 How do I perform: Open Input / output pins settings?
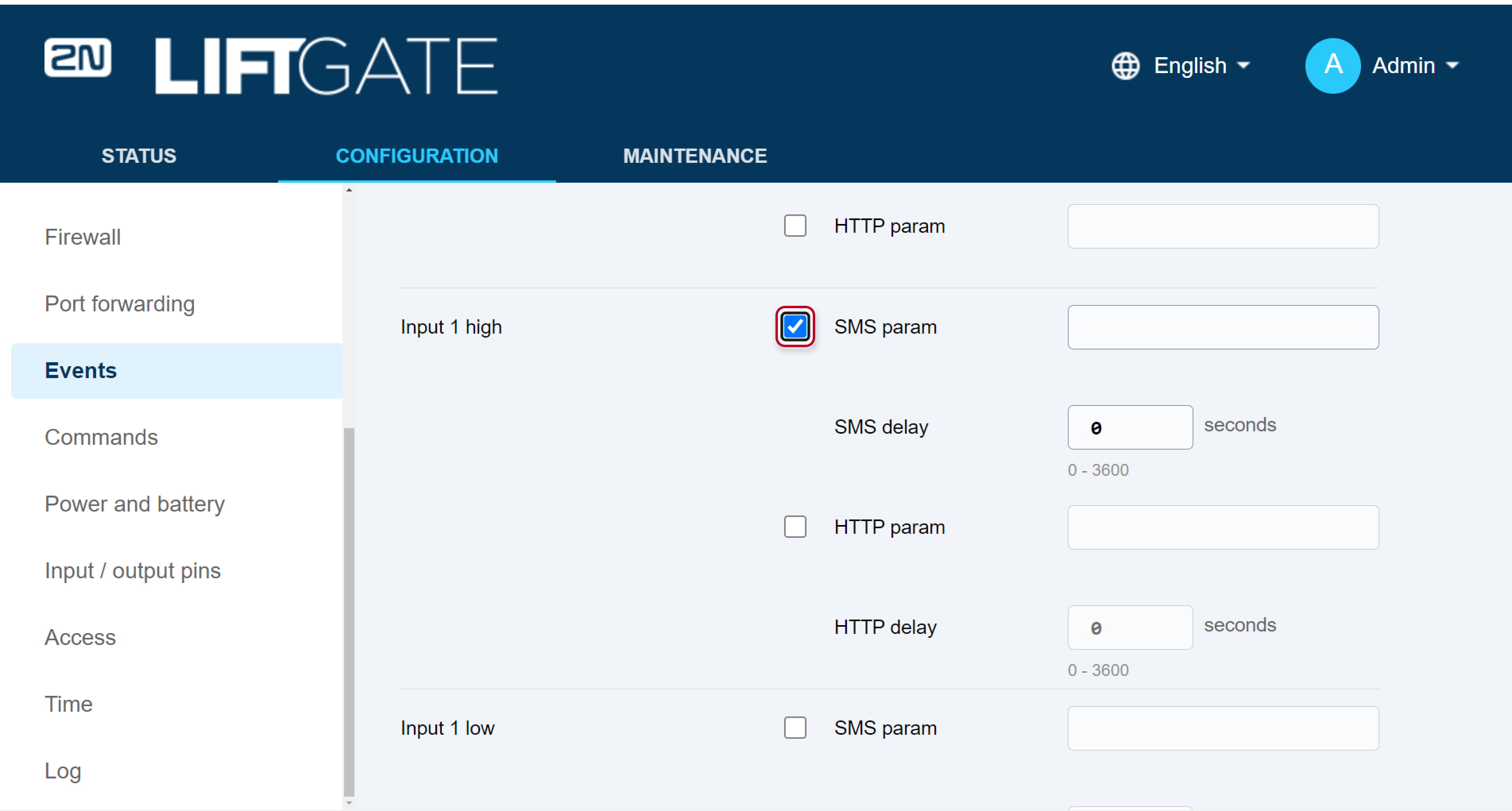pos(133,571)
